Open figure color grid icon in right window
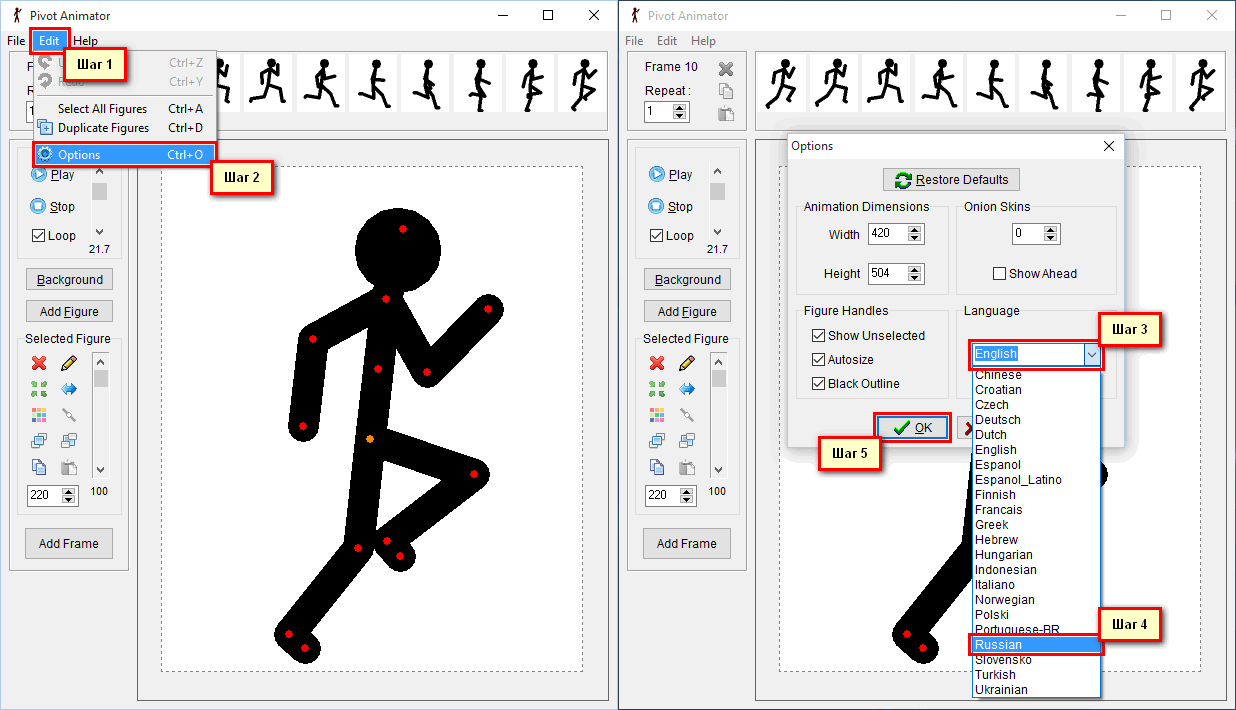Viewport: 1236px width, 710px height. point(657,414)
